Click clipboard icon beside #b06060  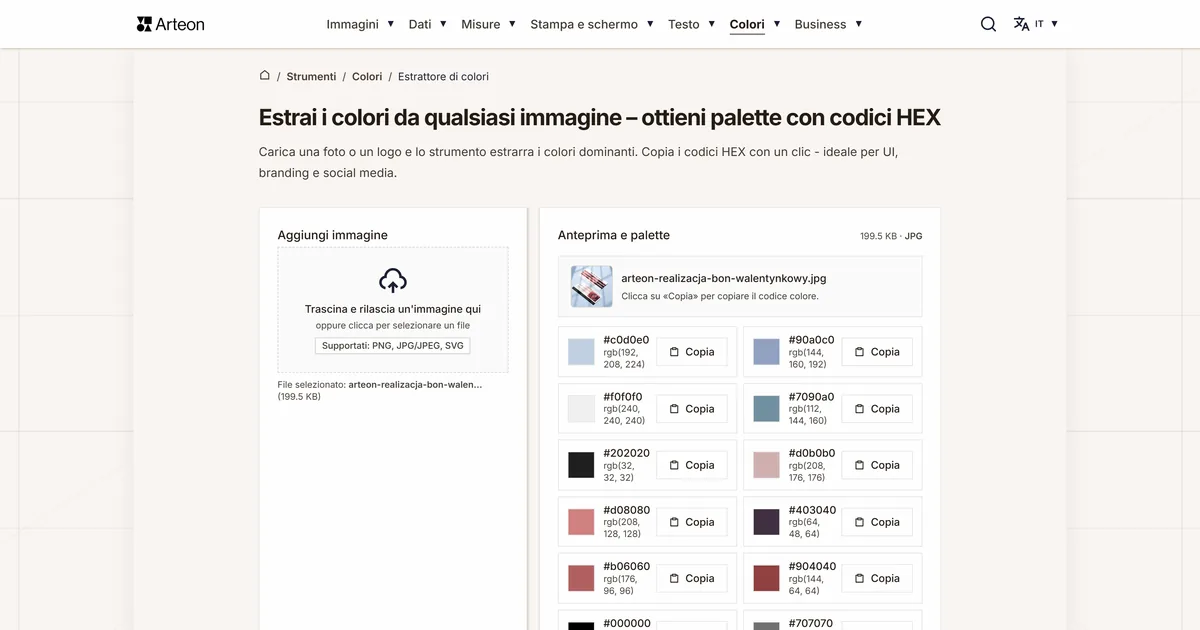coord(674,578)
